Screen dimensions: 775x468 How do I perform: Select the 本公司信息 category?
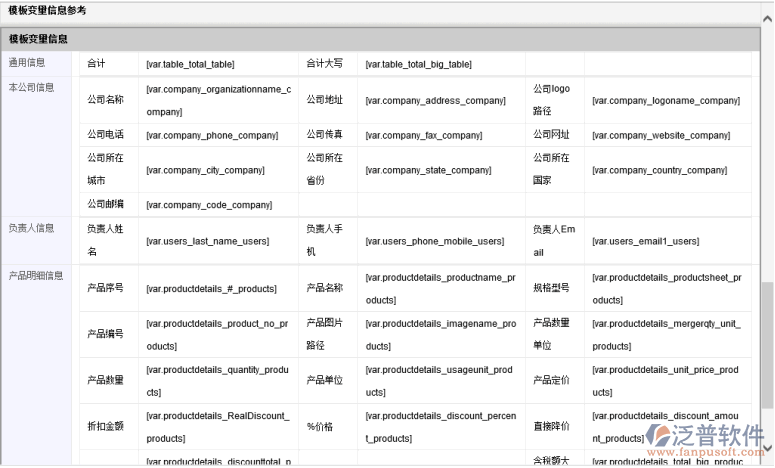click(31, 87)
